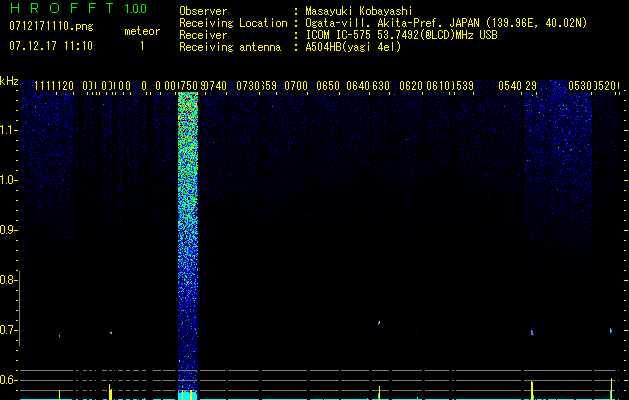The height and width of the screenshot is (400, 629).
Task: Click the 0610 time label
Action: pyautogui.click(x=438, y=85)
